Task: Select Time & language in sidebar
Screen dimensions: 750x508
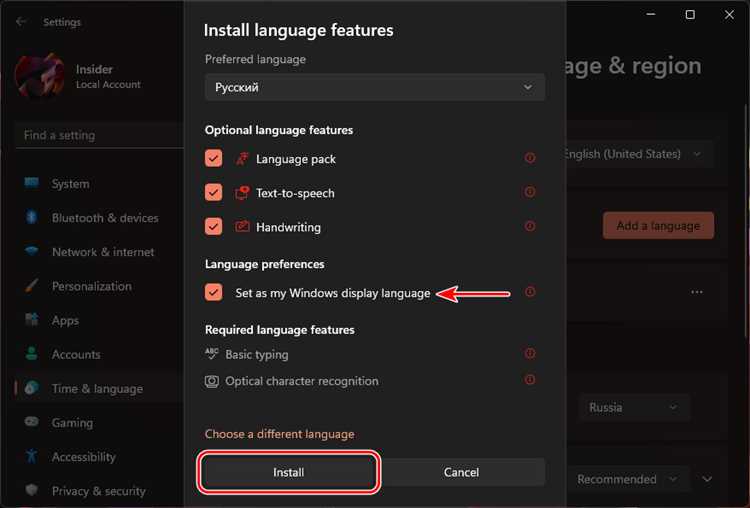Action: 99,388
